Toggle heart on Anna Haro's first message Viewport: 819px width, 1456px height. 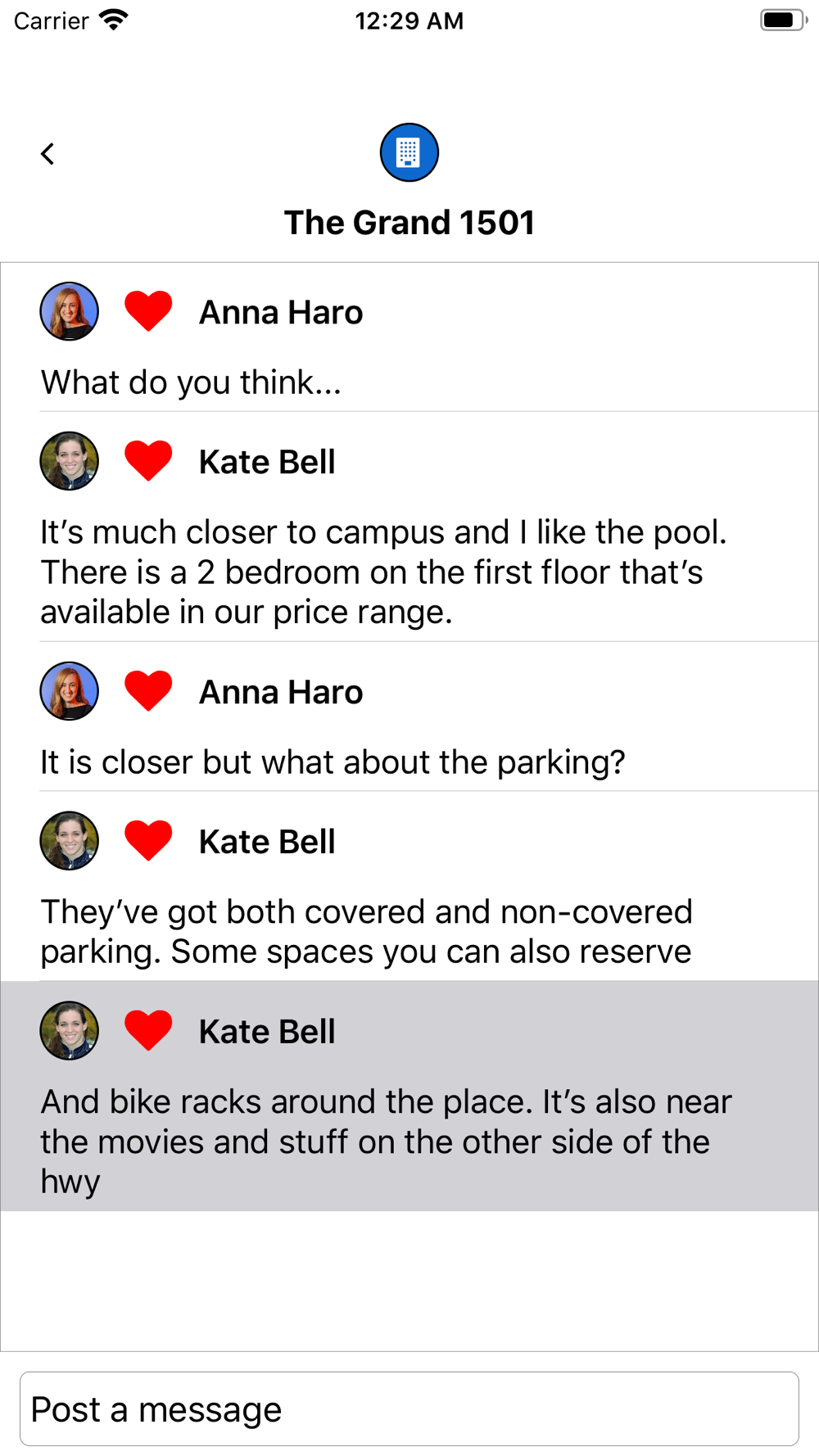click(x=148, y=311)
